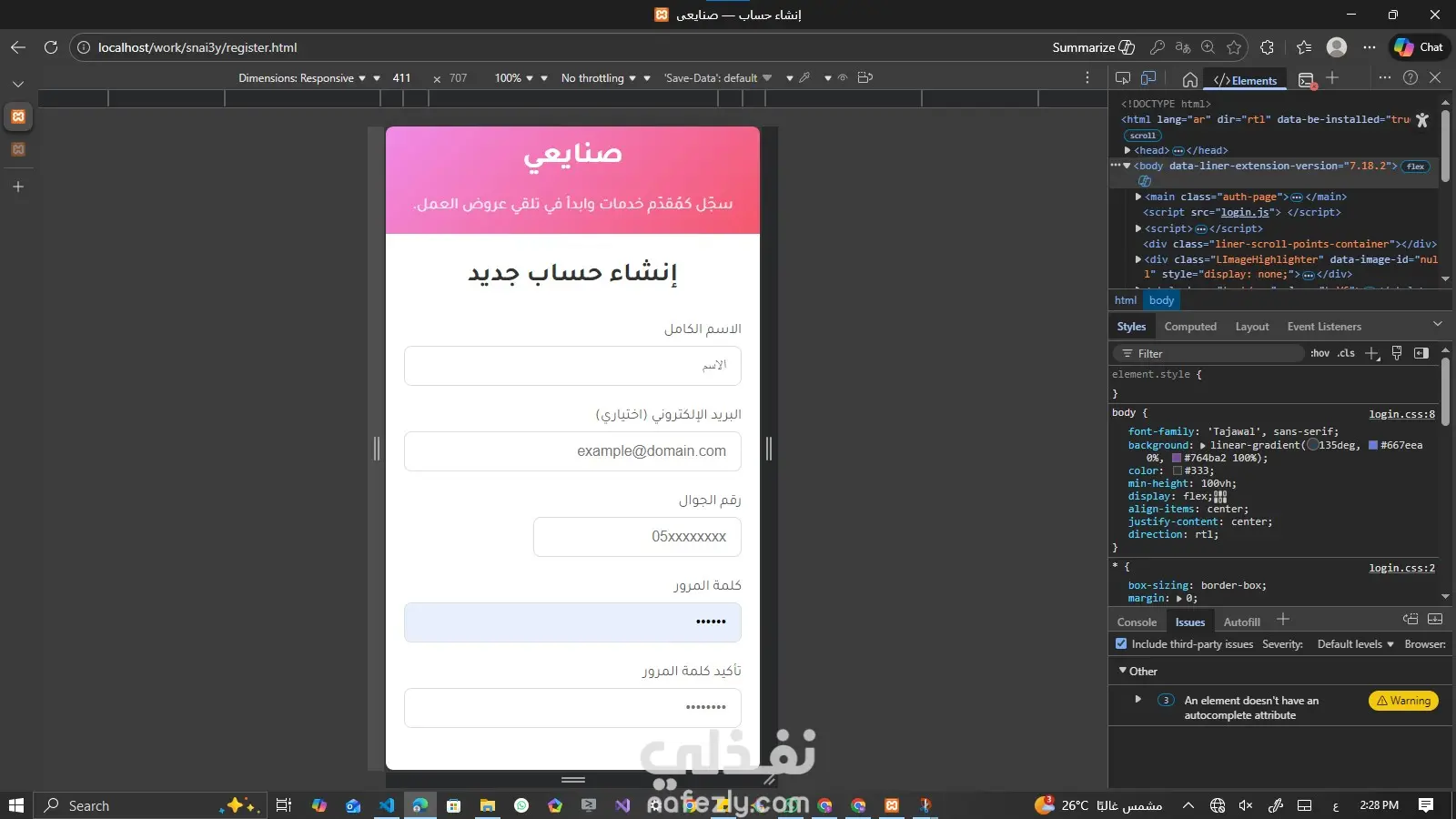Image resolution: width=1456 pixels, height=819 pixels.
Task: Open the Copilot Chat button
Action: (1419, 47)
